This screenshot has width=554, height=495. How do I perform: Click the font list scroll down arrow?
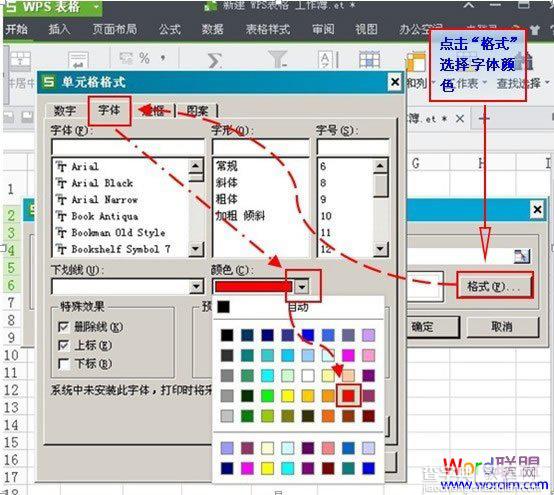pos(196,248)
